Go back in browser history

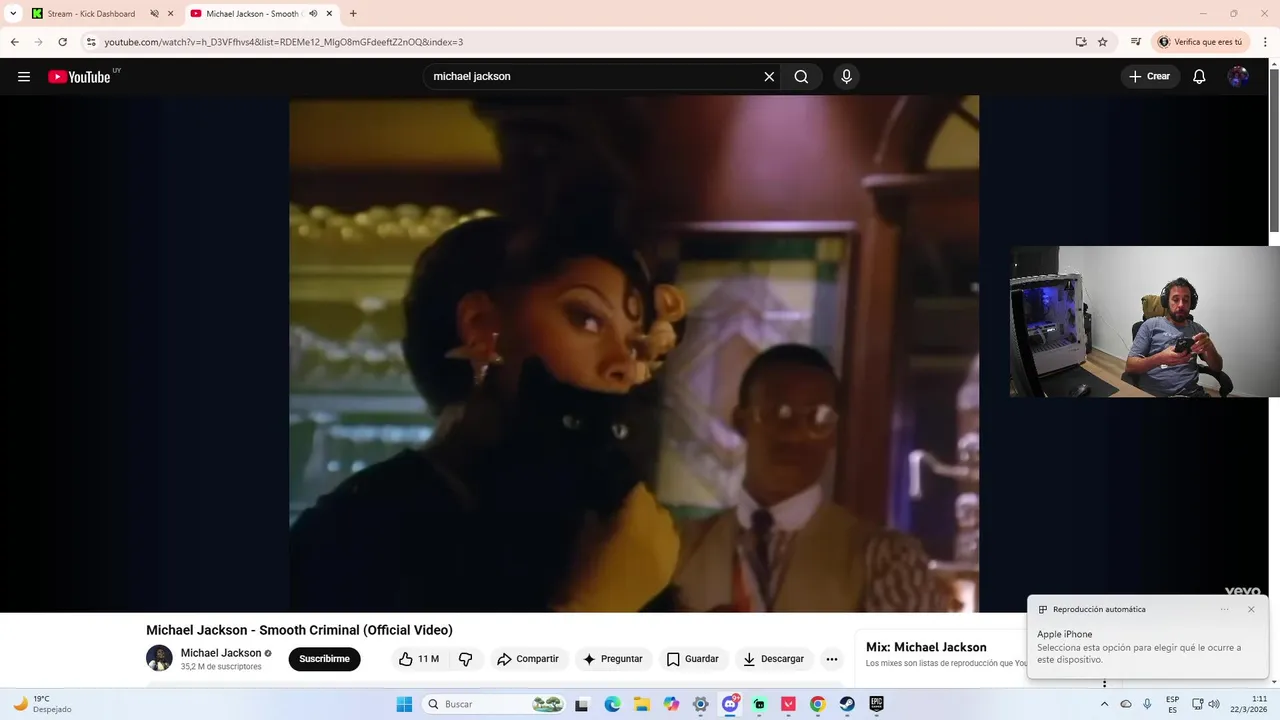coord(15,42)
